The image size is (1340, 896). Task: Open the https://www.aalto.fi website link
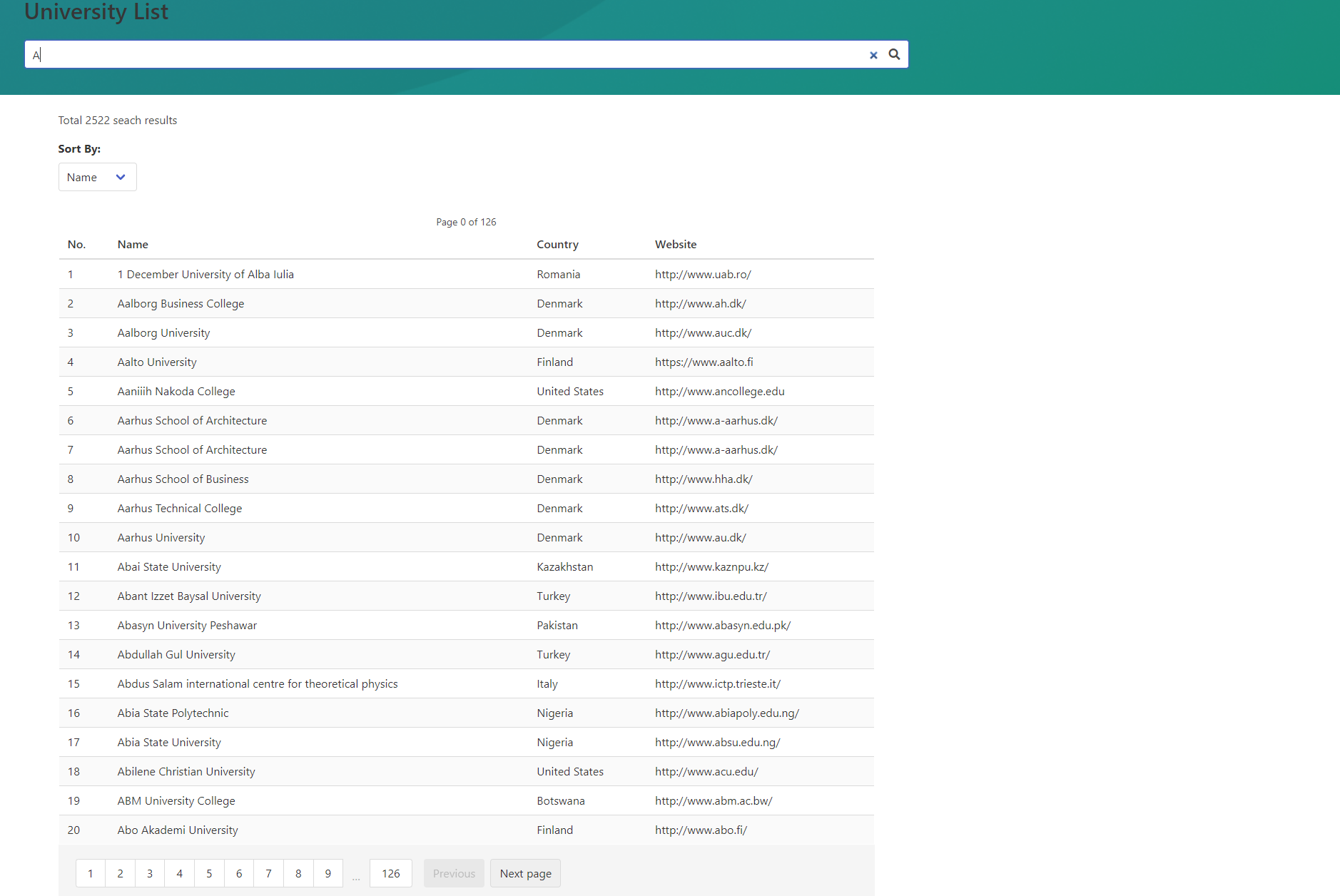coord(704,362)
